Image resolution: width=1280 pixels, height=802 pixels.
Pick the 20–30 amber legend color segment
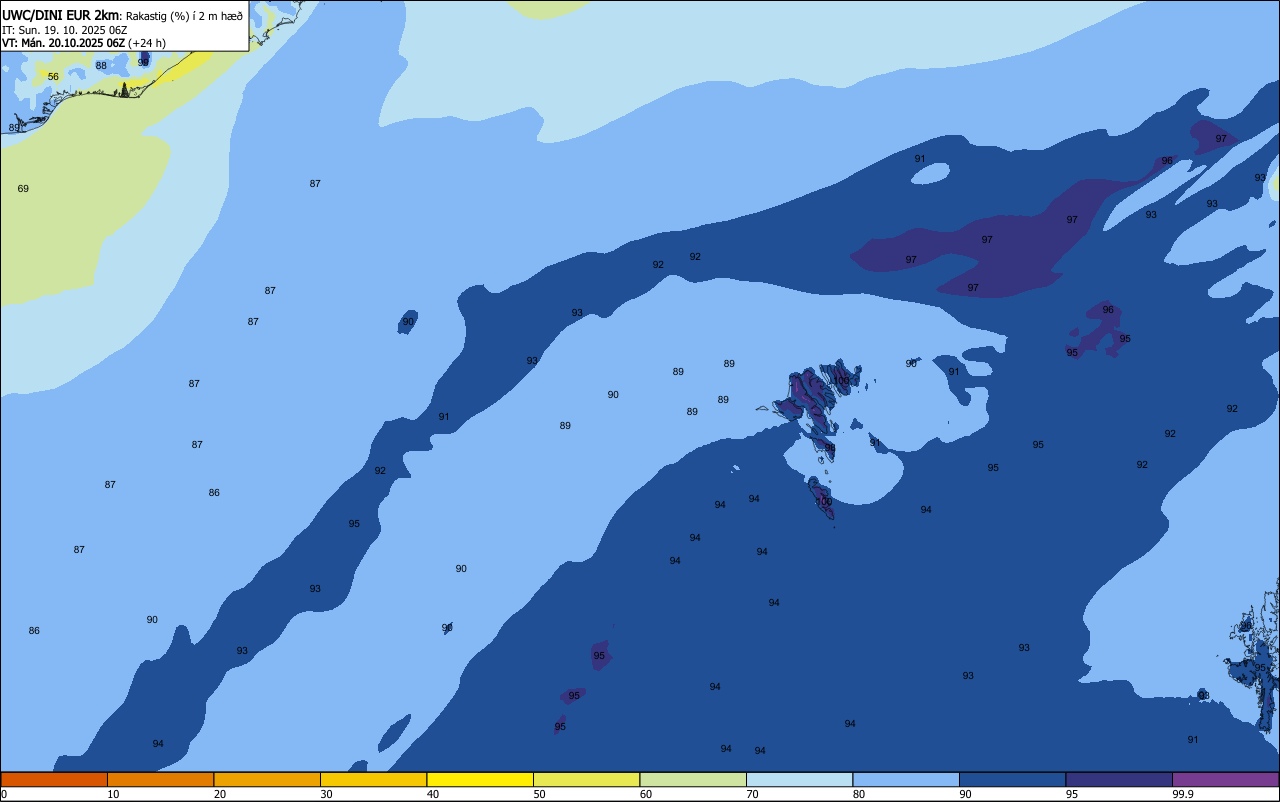click(267, 779)
